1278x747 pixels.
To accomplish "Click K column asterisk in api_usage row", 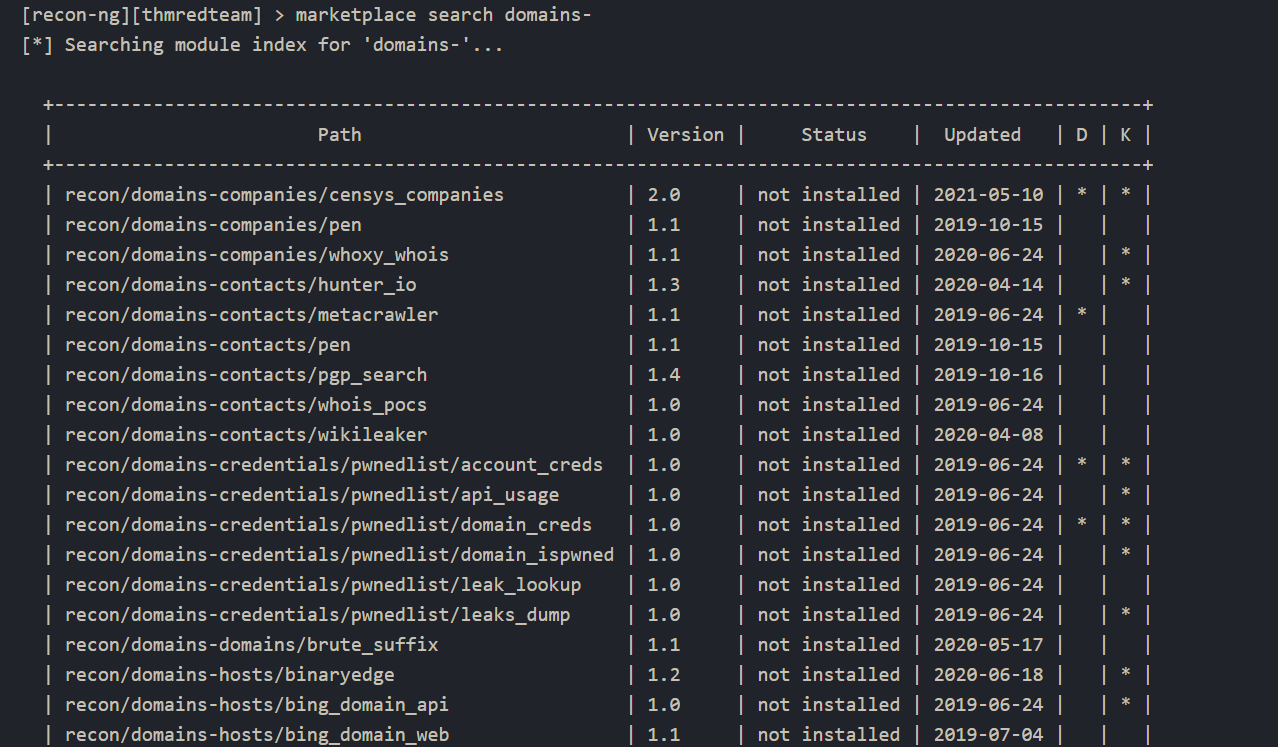I will pos(1125,494).
